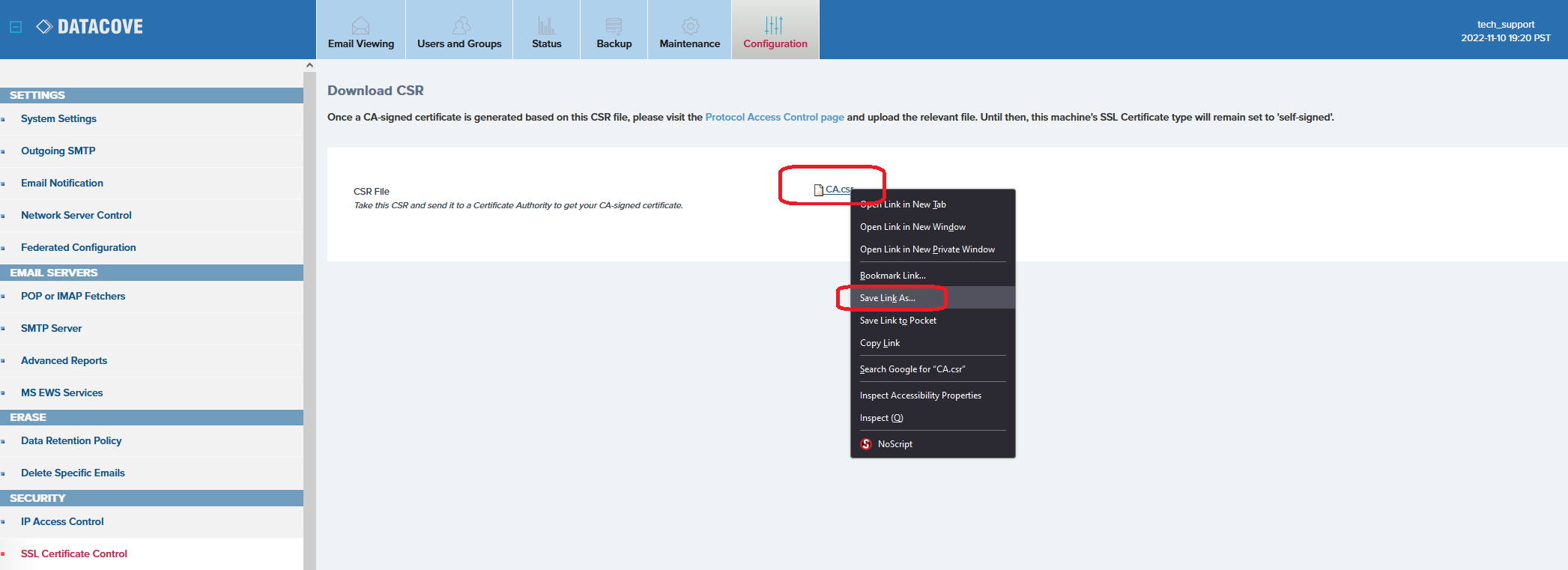Viewport: 1568px width, 570px height.
Task: Choose Save Link As from context menu
Action: [888, 298]
